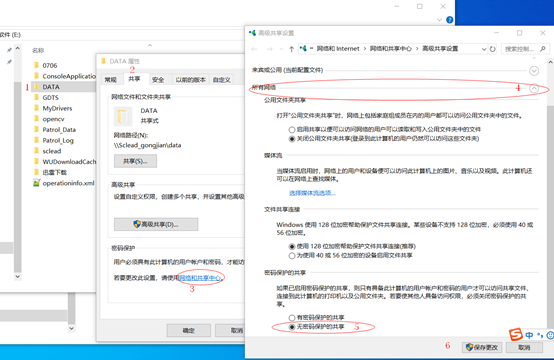554x360 pixels.
Task: Select 40 or 56-bit encryption radio option
Action: pos(292,255)
